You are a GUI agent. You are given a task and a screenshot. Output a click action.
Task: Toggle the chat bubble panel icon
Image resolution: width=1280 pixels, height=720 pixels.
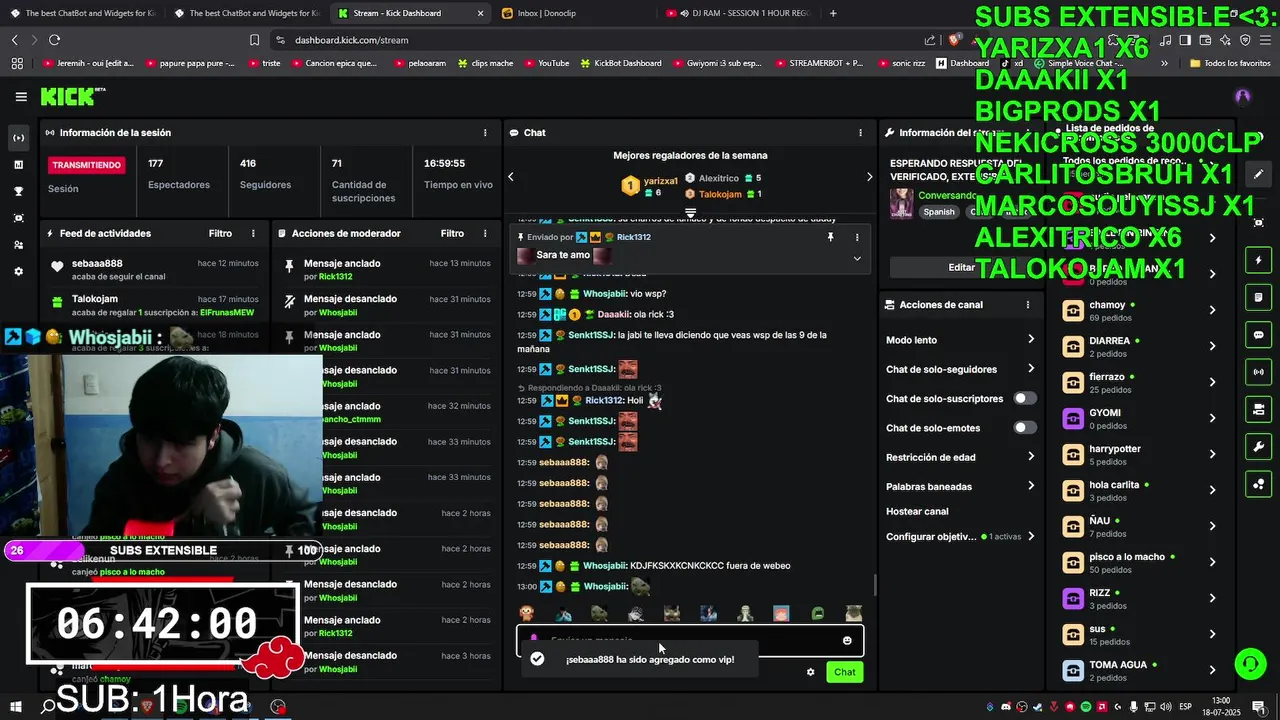1258,335
